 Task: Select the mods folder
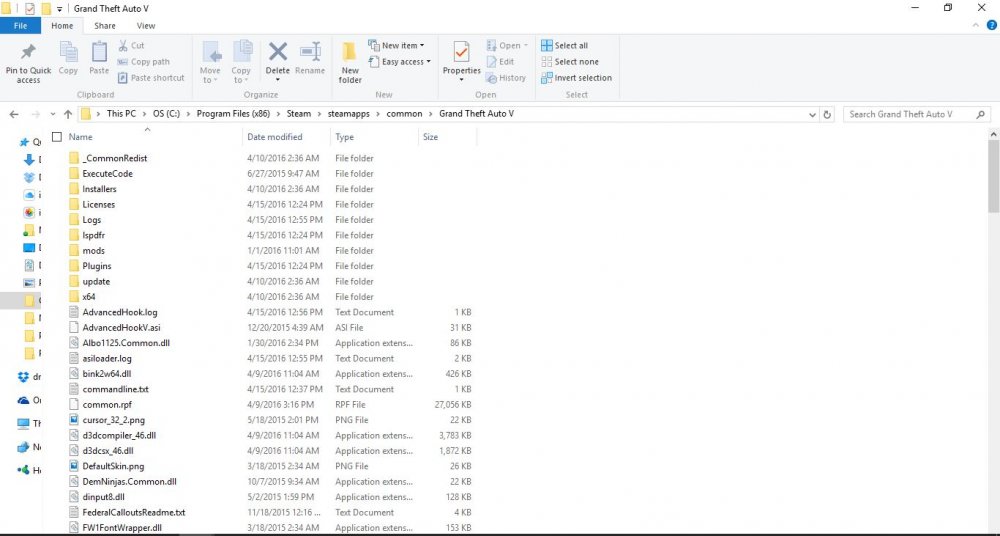click(x=94, y=251)
